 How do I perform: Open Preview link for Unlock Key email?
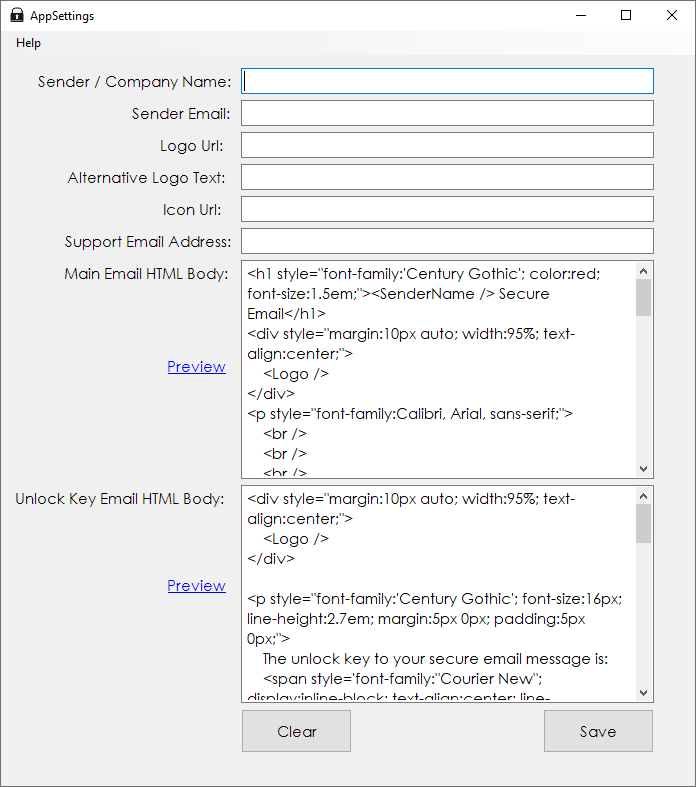196,586
